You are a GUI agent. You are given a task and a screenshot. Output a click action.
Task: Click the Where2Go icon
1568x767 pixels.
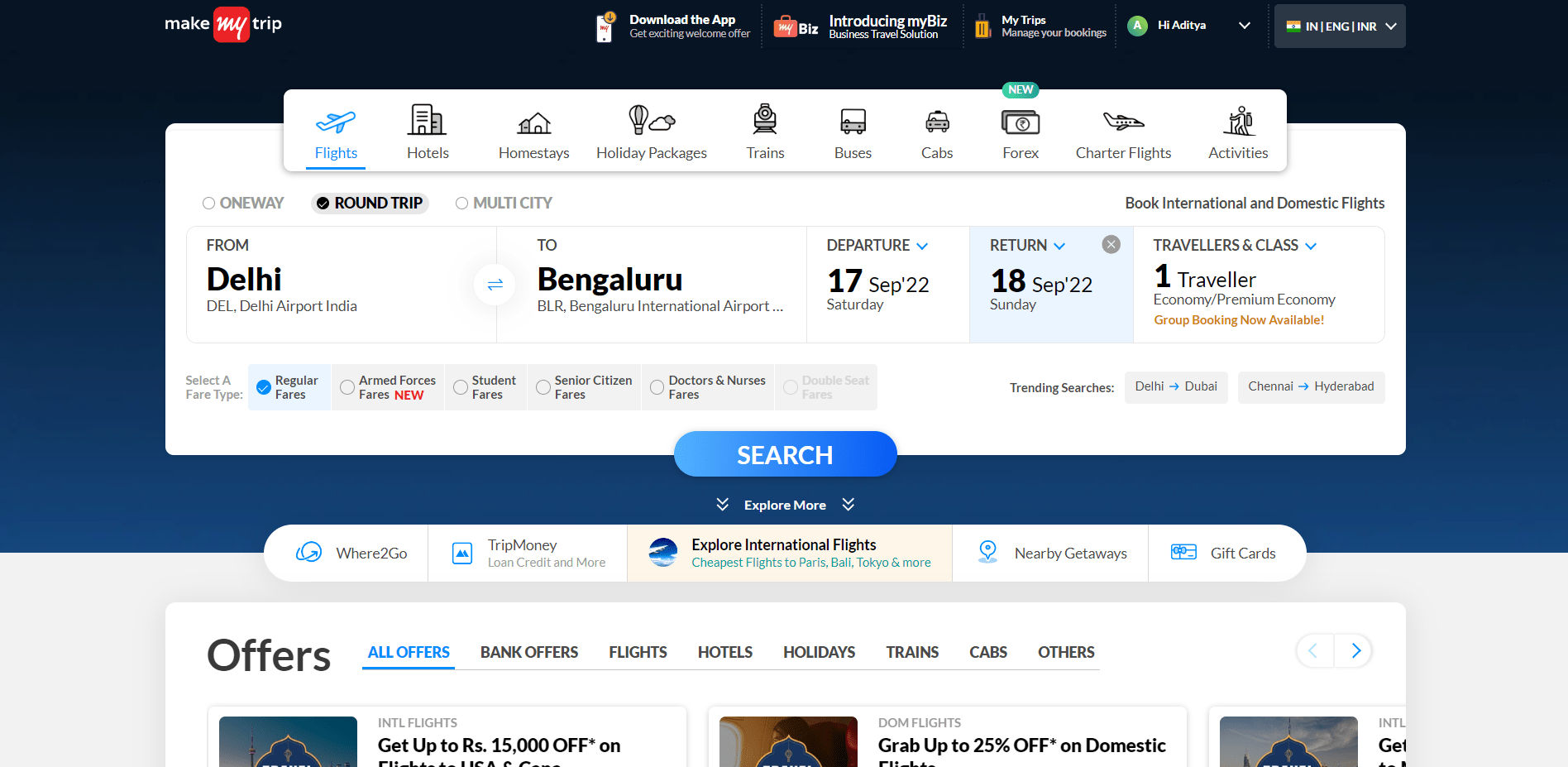tap(309, 553)
